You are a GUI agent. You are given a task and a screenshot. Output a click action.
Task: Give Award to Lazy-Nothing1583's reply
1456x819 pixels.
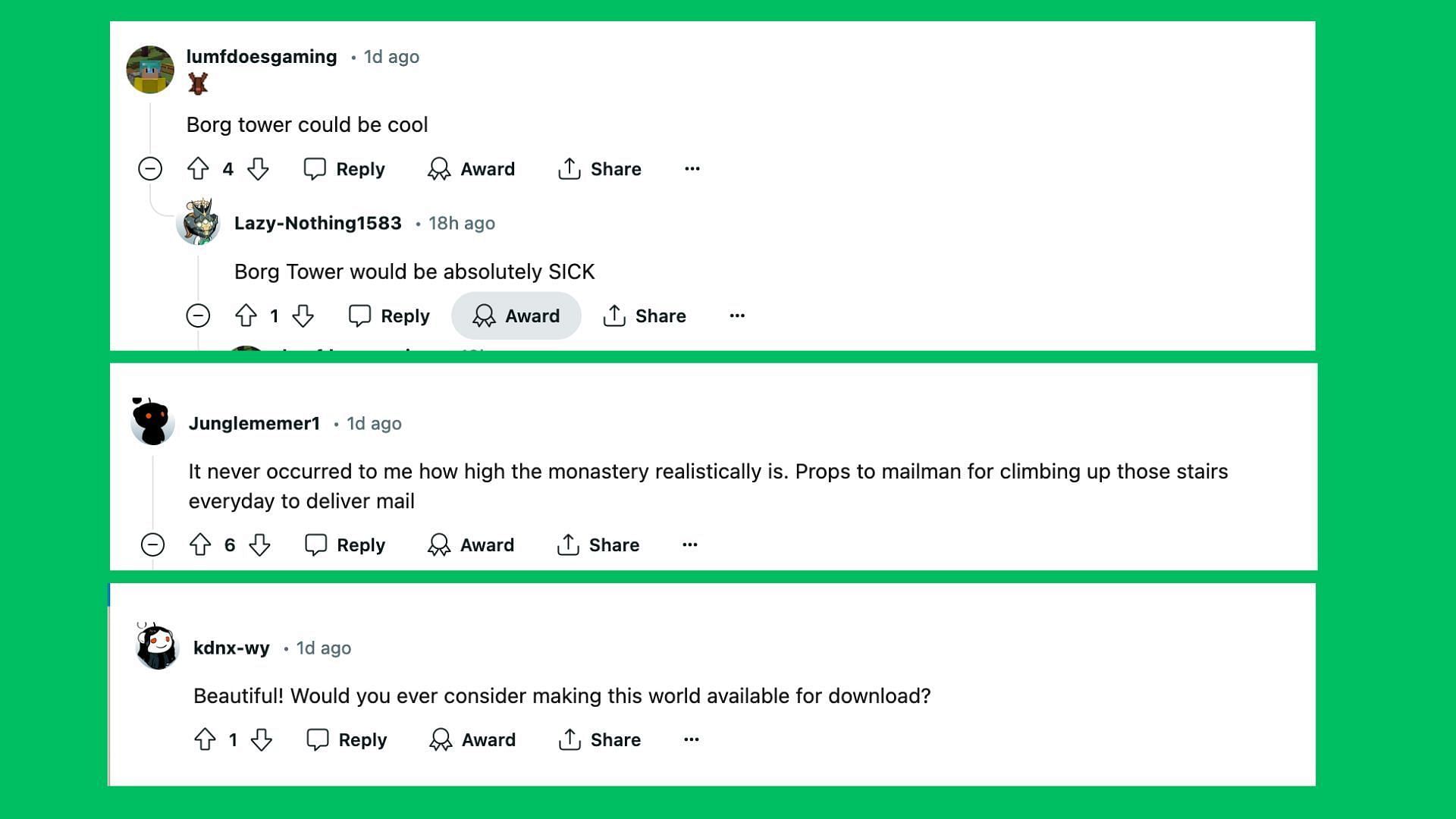516,315
